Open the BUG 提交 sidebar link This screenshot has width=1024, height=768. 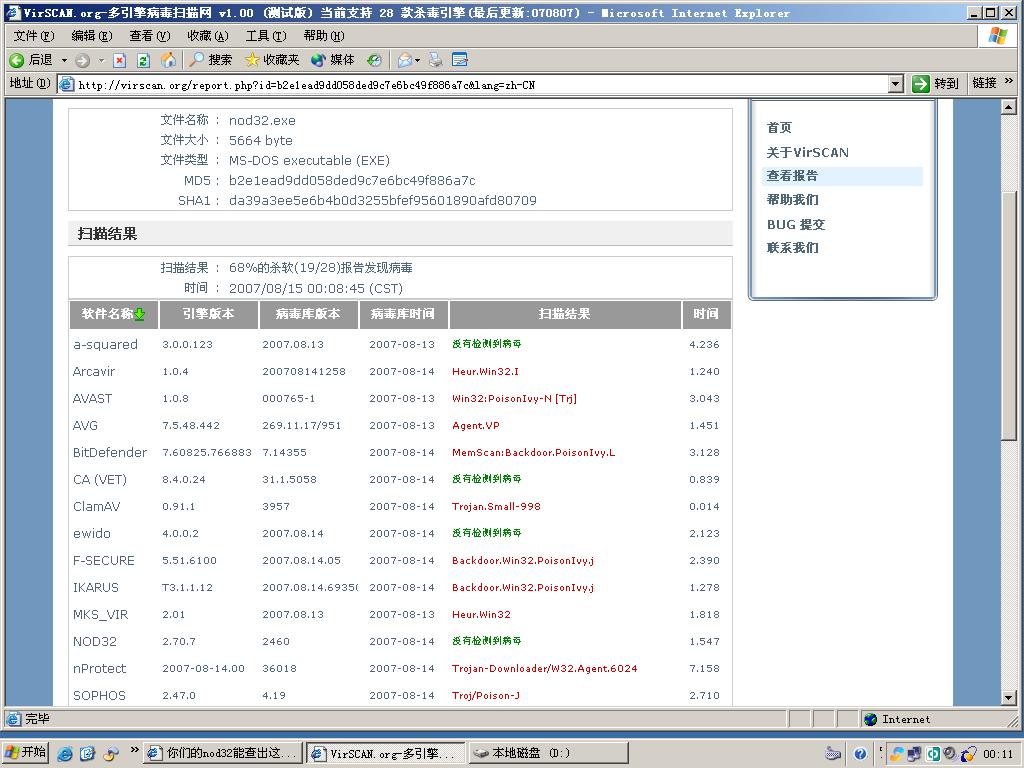pyautogui.click(x=795, y=224)
